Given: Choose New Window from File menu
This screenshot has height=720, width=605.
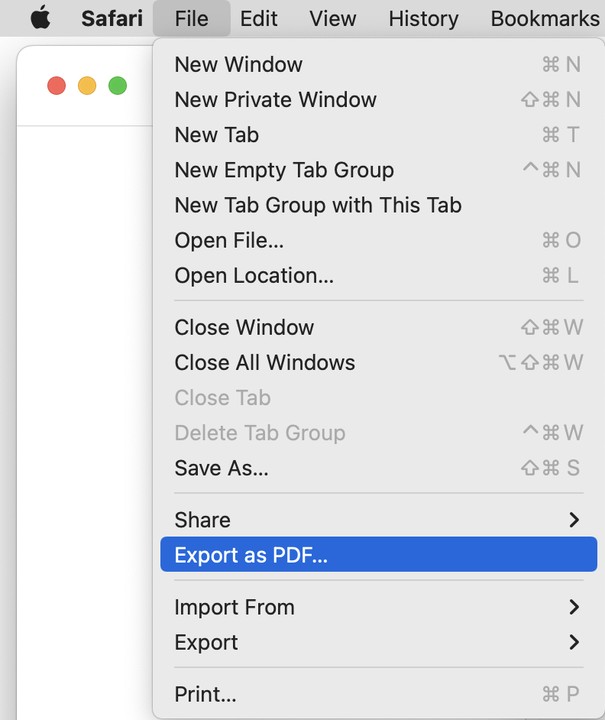Looking at the screenshot, I should [238, 65].
